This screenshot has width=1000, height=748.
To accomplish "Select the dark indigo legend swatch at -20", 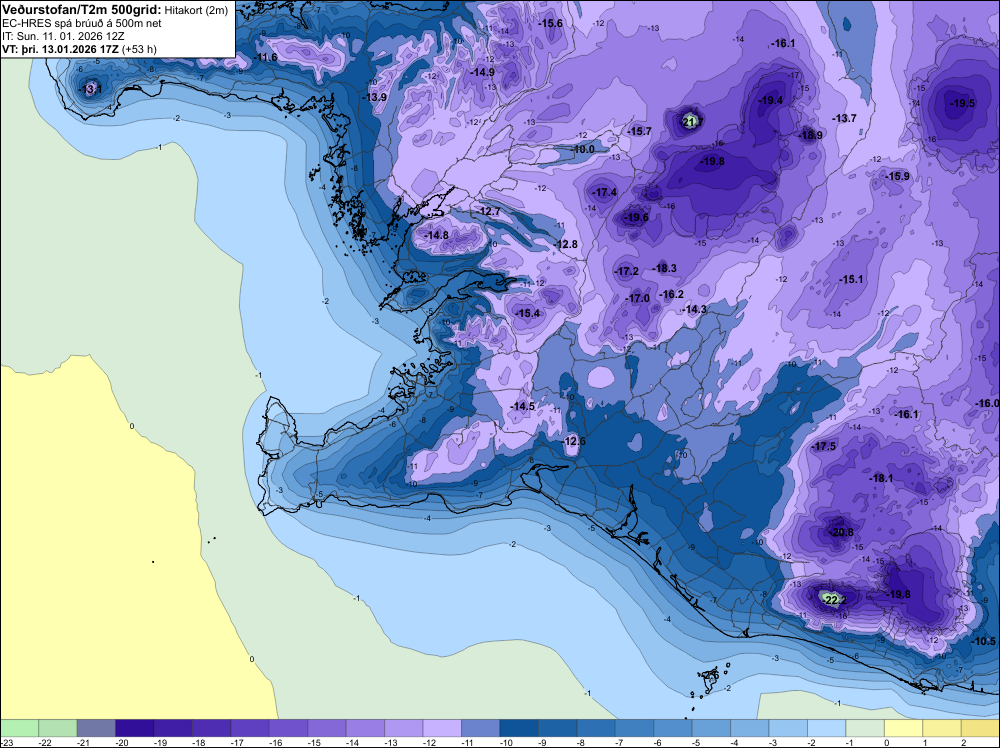I will [x=135, y=728].
